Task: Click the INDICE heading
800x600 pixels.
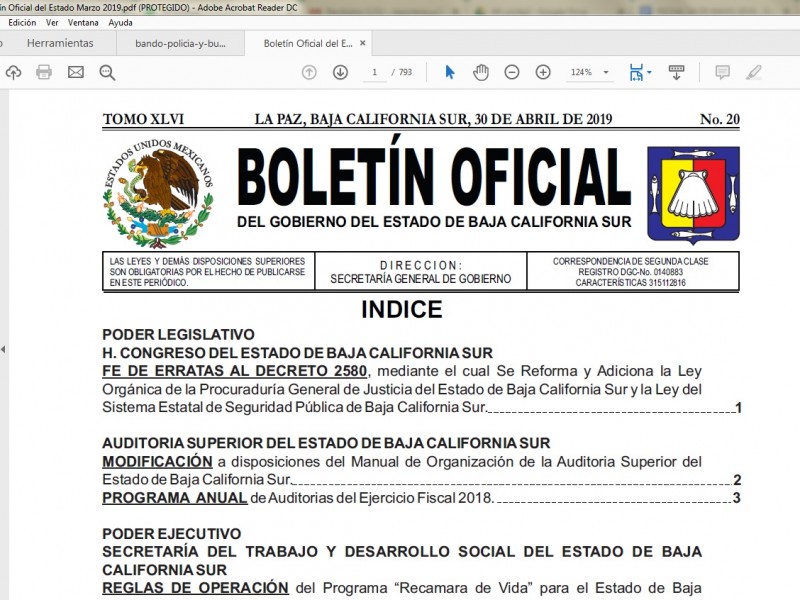Action: [402, 309]
